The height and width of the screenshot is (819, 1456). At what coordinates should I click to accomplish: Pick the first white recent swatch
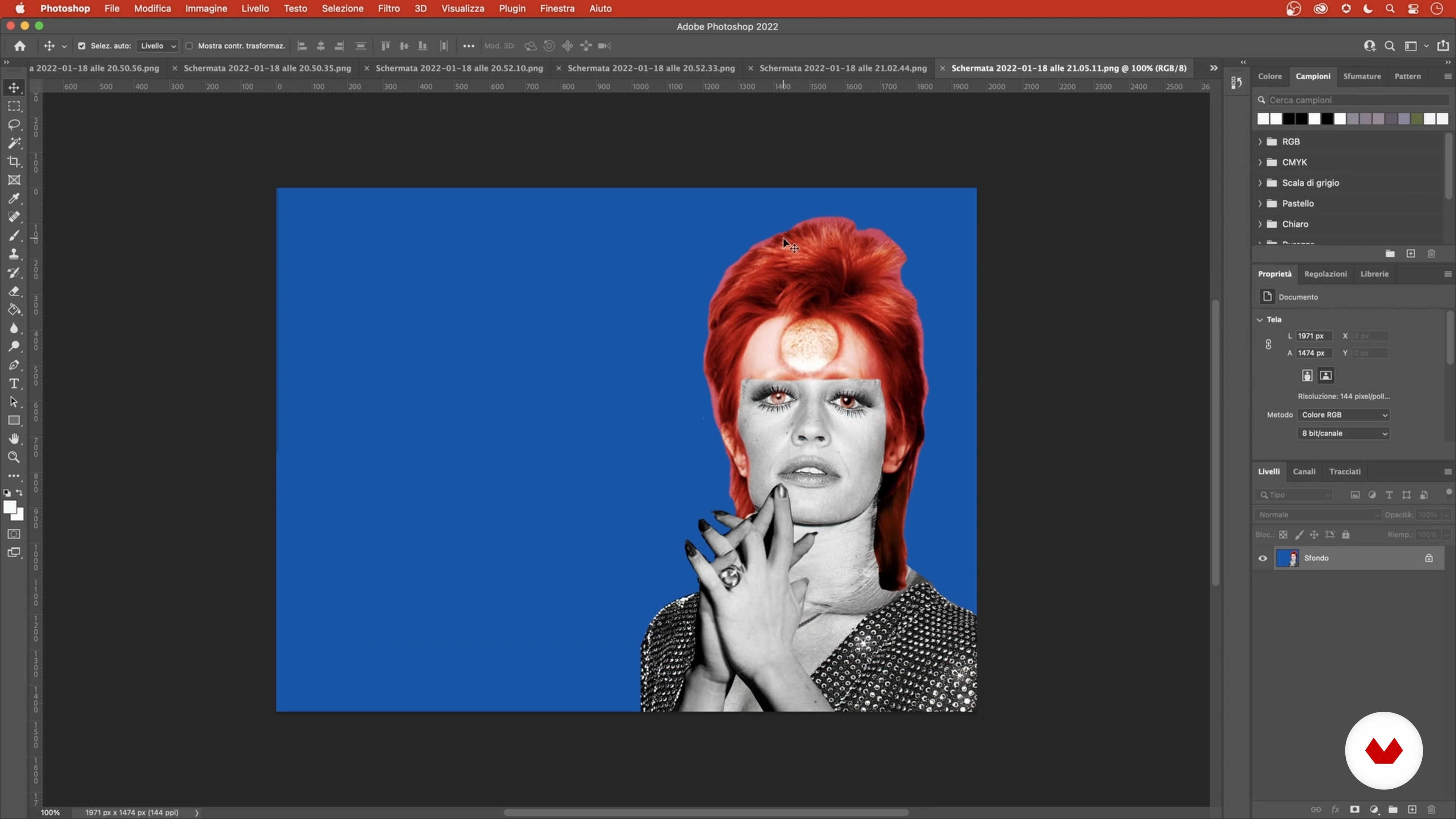[1263, 119]
